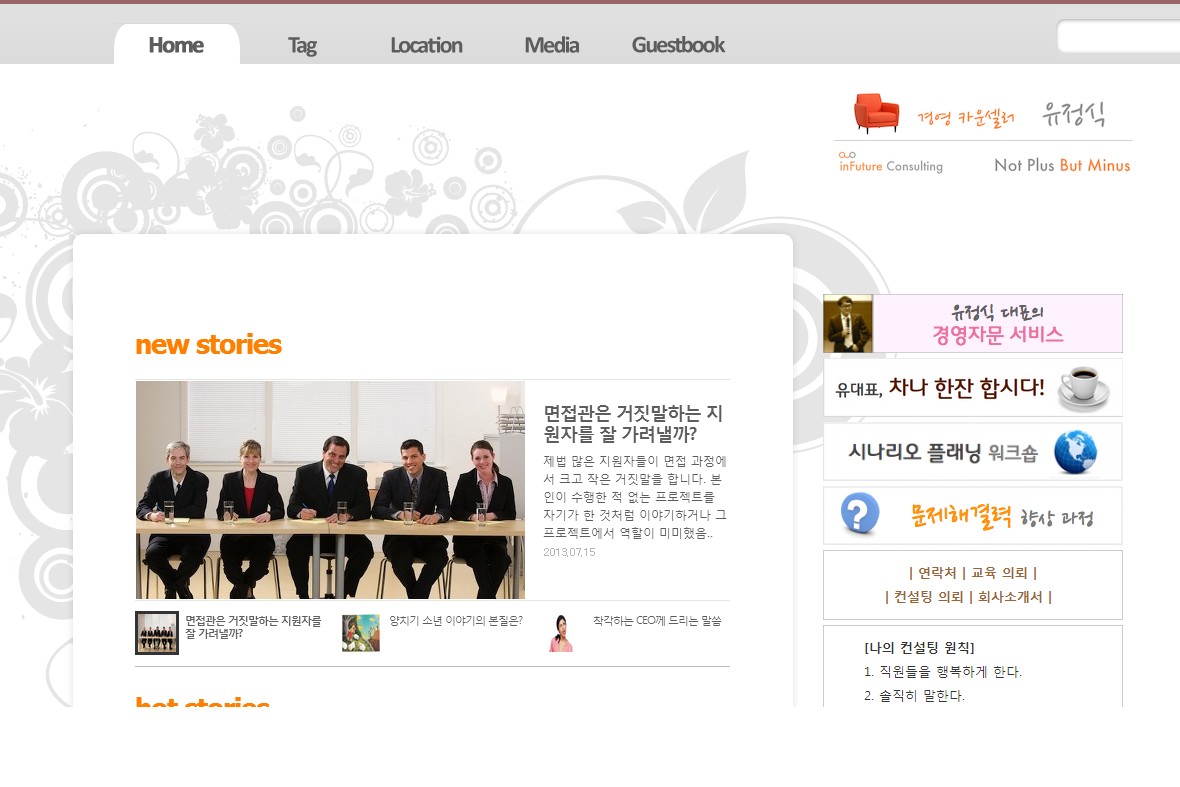Switch to the Home tab
The image size is (1180, 787).
tap(176, 44)
